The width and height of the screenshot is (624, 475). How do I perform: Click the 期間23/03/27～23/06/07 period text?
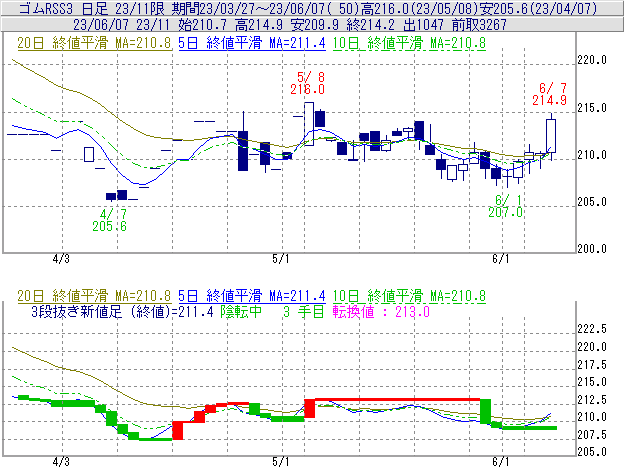point(246,8)
